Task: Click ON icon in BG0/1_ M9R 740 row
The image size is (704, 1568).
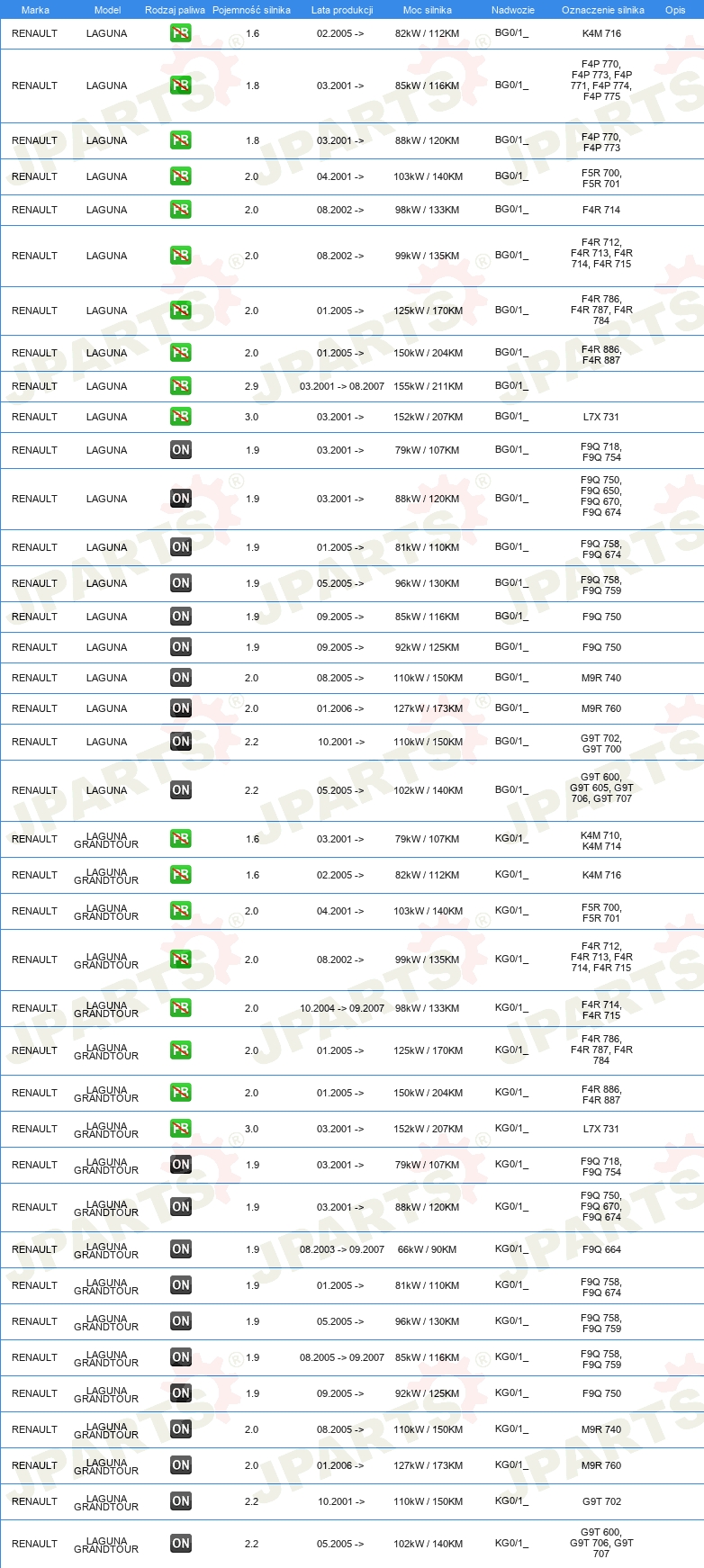Action: (x=181, y=678)
